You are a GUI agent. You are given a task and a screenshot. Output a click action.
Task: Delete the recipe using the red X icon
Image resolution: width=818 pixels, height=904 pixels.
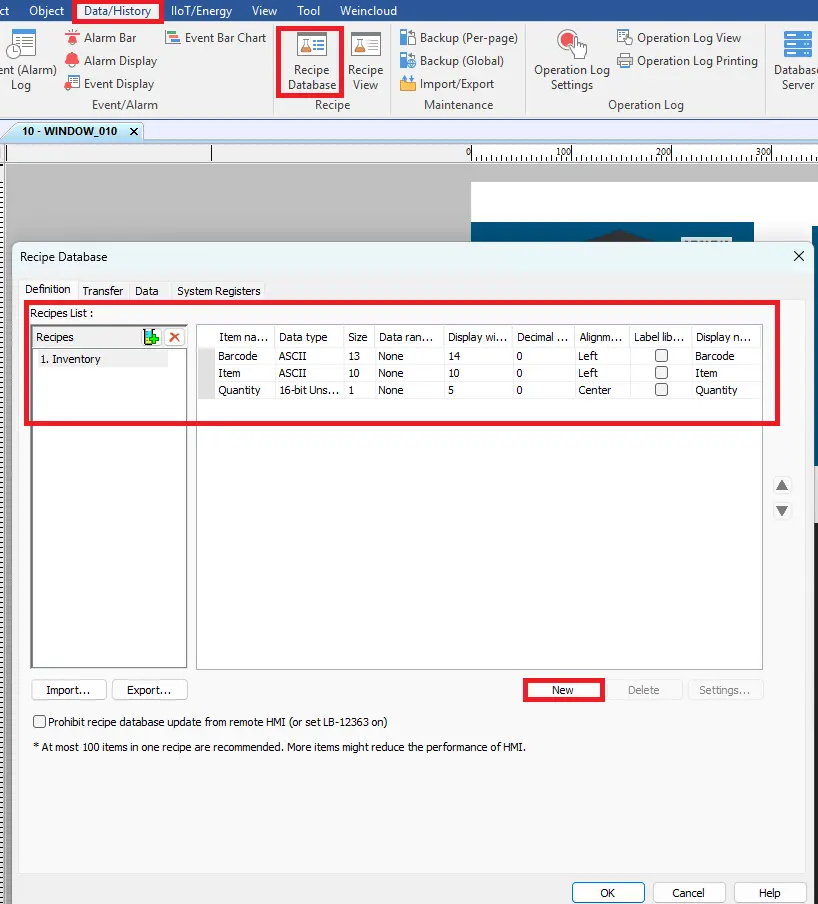tap(174, 337)
